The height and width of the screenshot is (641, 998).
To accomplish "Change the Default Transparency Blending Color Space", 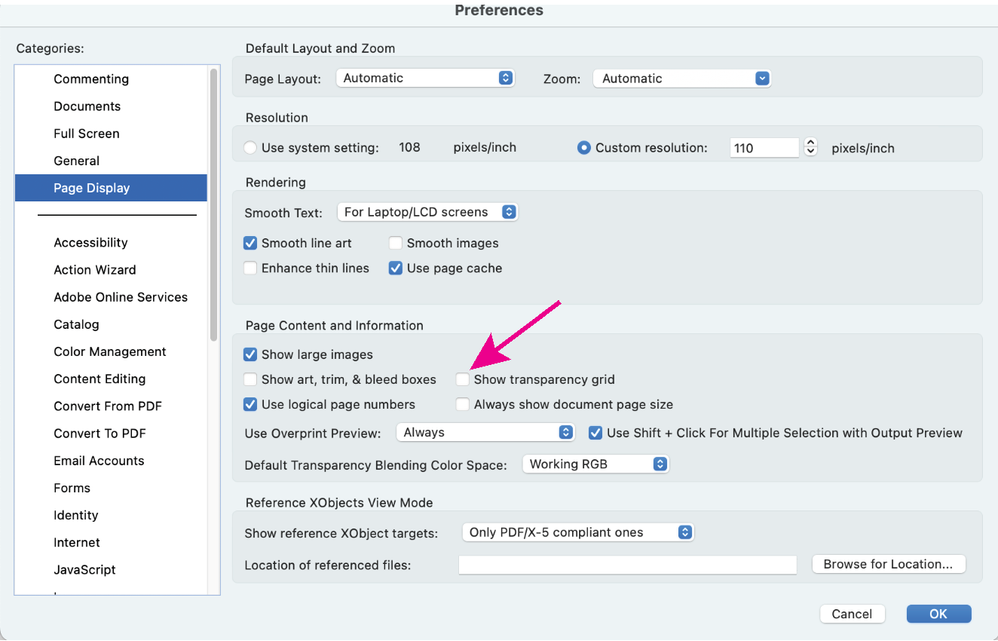I will [595, 463].
